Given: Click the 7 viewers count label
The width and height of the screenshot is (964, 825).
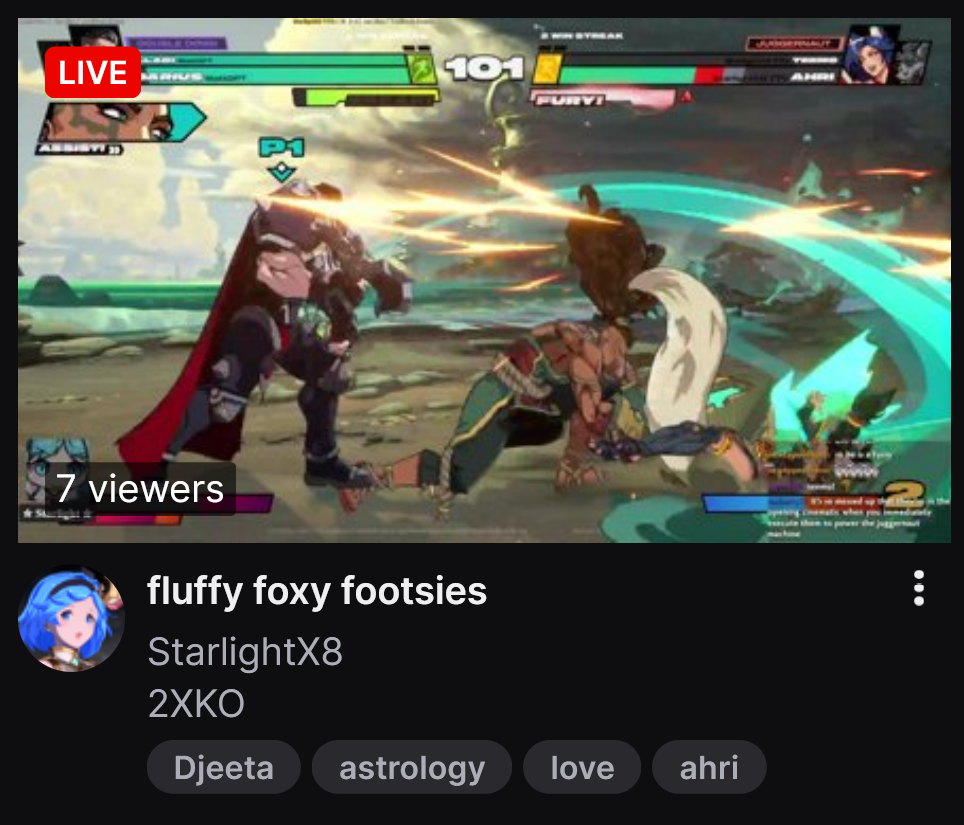Looking at the screenshot, I should 140,489.
